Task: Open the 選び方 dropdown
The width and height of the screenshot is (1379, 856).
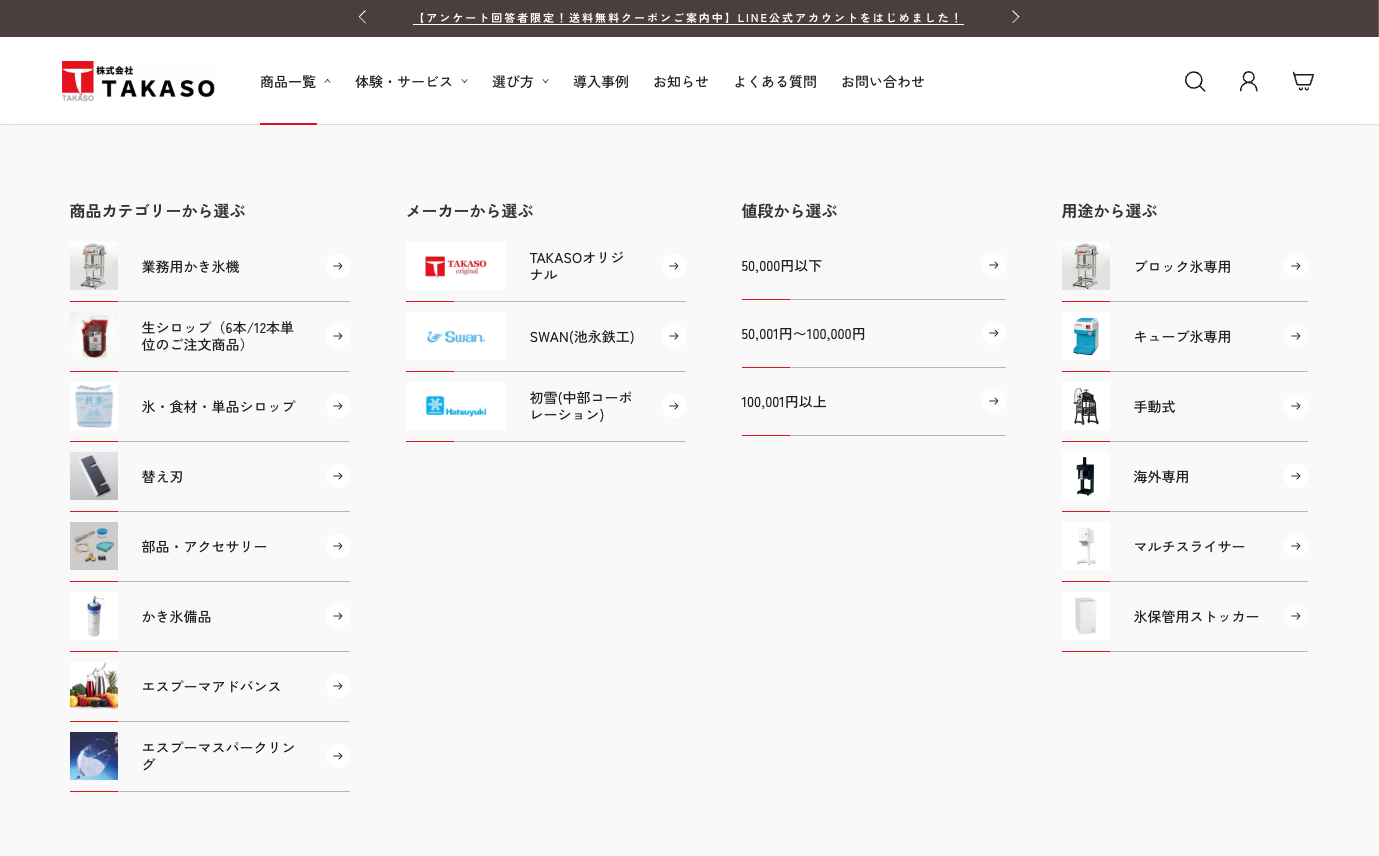Action: (x=520, y=81)
